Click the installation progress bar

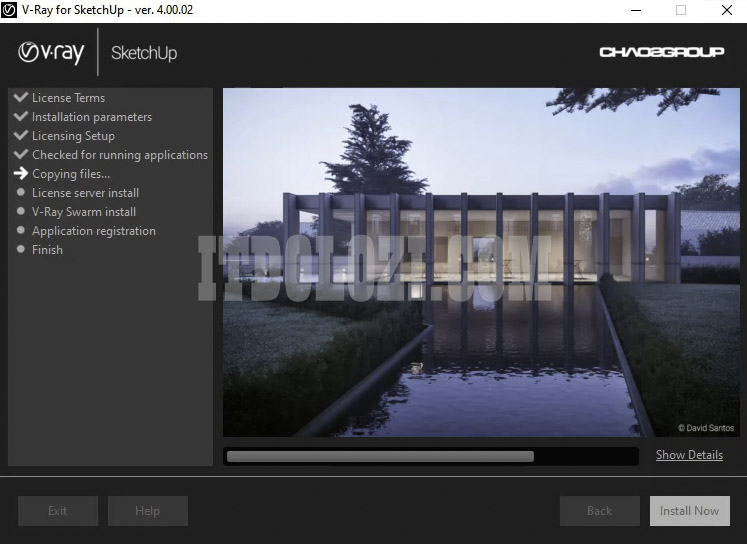[x=431, y=456]
